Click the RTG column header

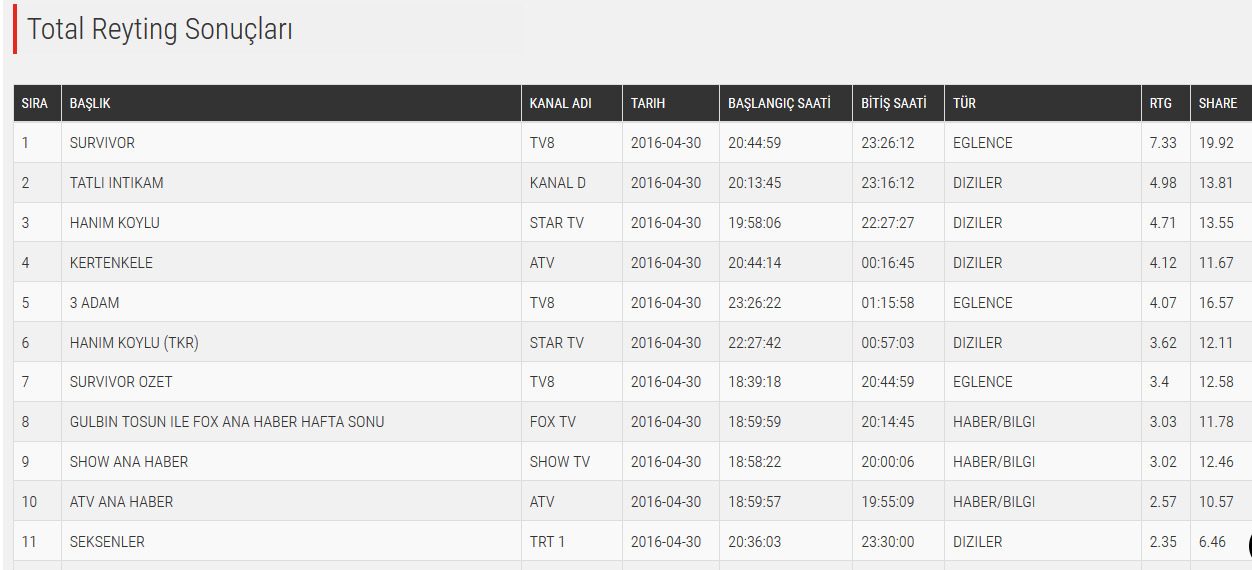(1160, 103)
